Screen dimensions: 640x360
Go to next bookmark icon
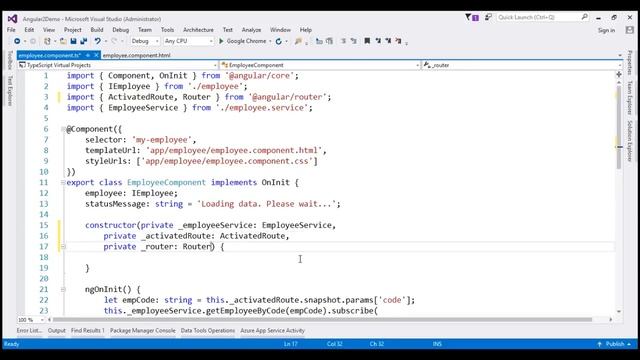pyautogui.click(x=388, y=41)
